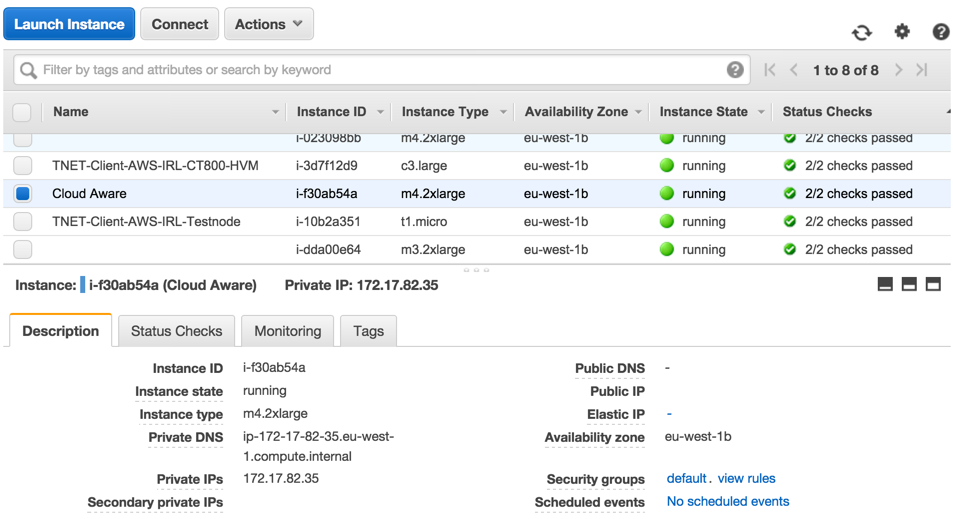
Task: Click the Launch Instance button
Action: (69, 24)
